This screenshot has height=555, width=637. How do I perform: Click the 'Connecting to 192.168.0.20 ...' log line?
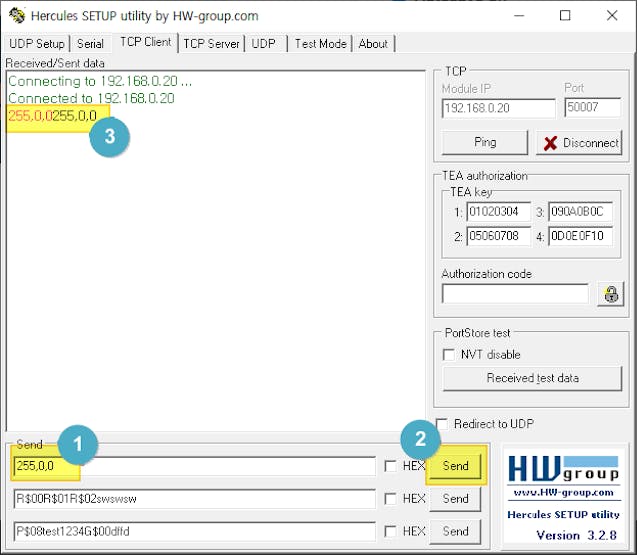[x=100, y=81]
